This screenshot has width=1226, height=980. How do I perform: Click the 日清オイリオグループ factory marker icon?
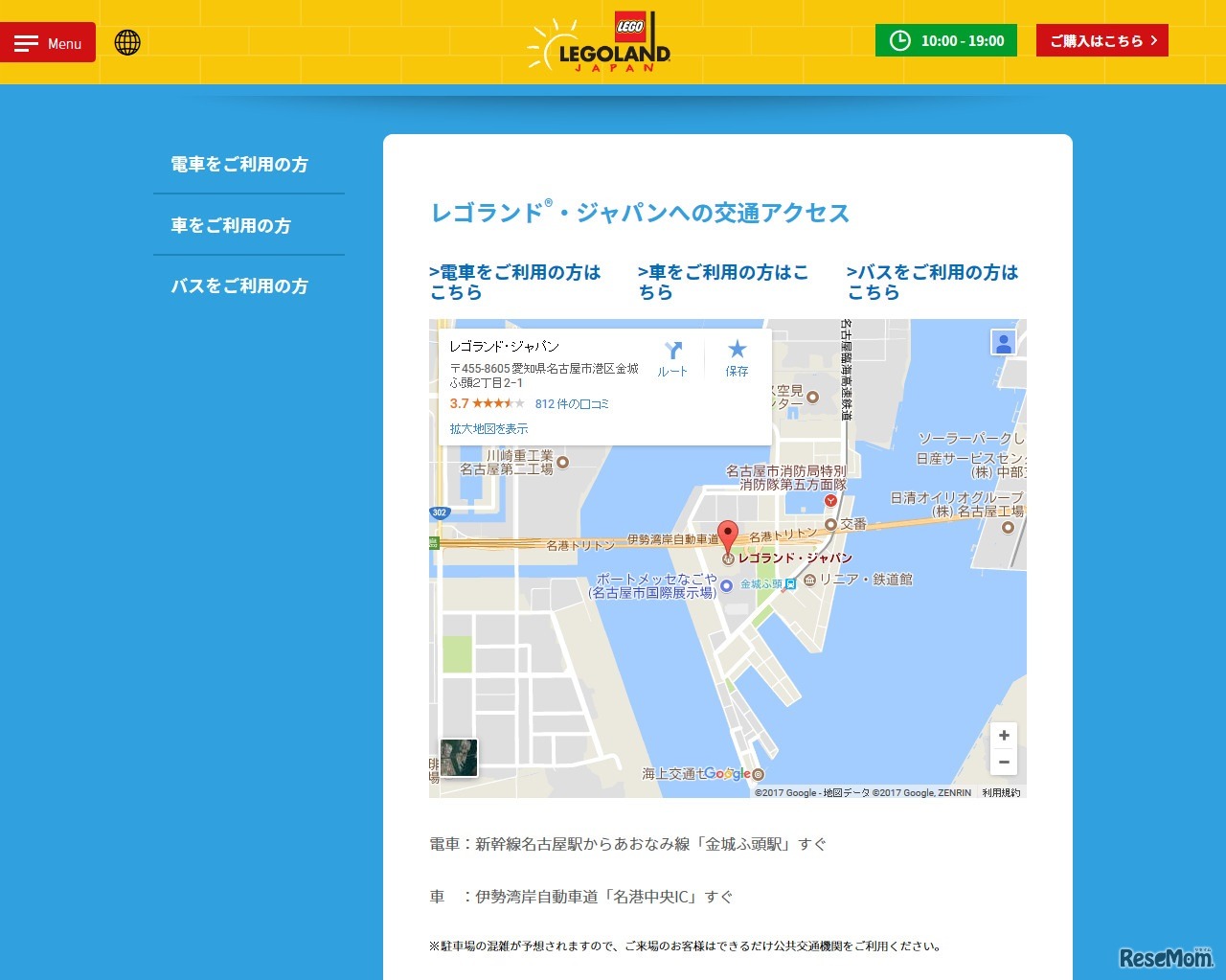1008,527
